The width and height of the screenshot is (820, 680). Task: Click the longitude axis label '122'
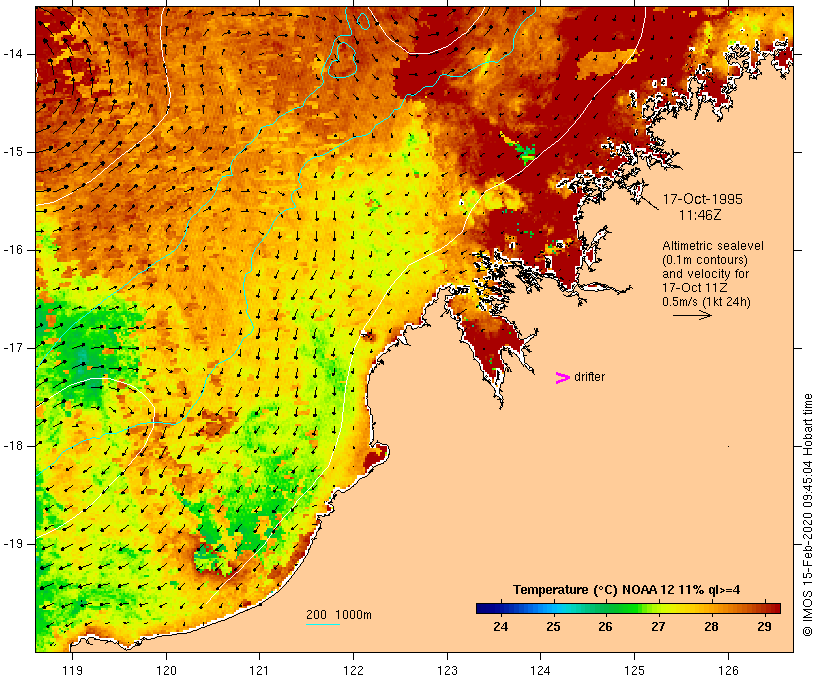(x=354, y=670)
